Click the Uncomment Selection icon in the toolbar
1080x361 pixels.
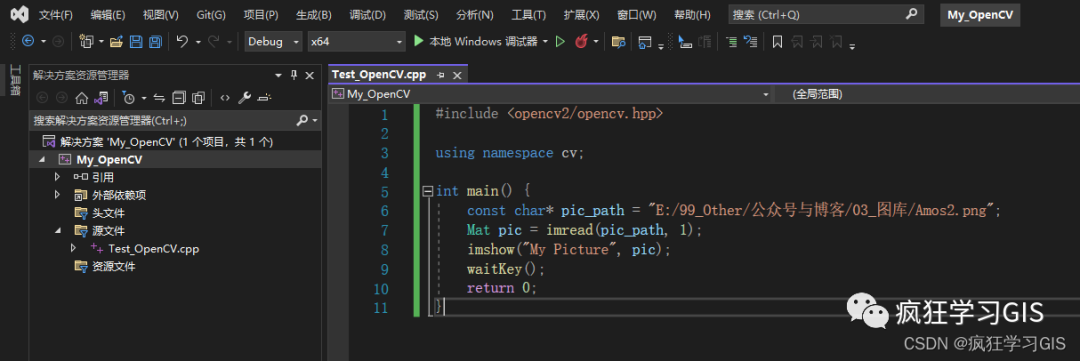click(751, 42)
